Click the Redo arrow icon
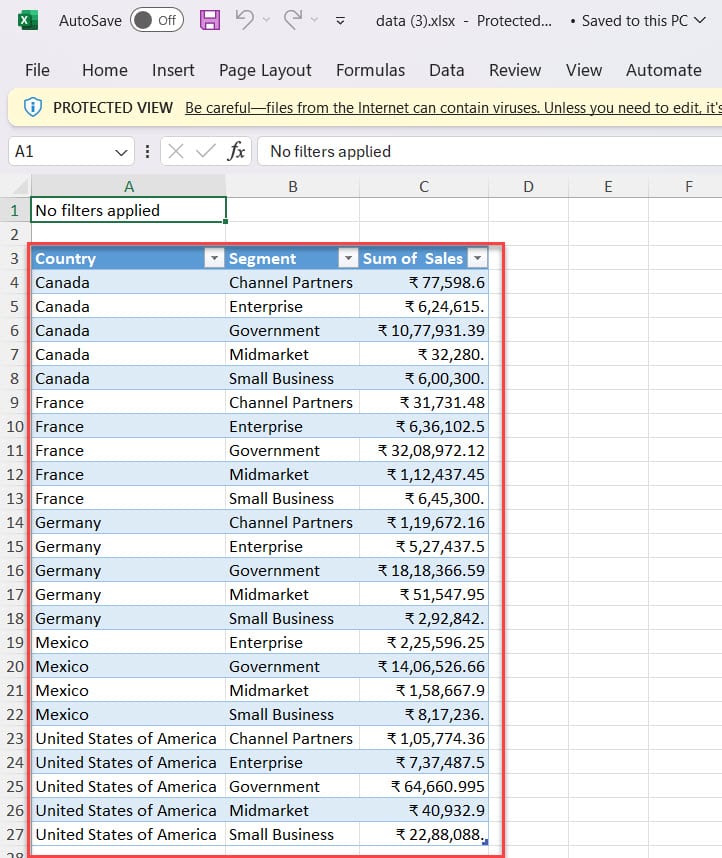Screen dimensions: 722x858 click(x=293, y=20)
